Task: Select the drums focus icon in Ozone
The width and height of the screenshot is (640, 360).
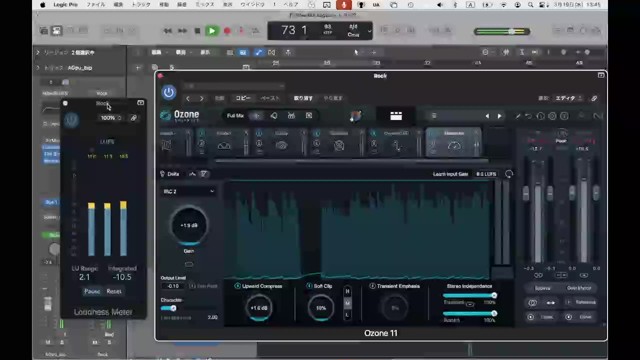Action: [x=291, y=116]
